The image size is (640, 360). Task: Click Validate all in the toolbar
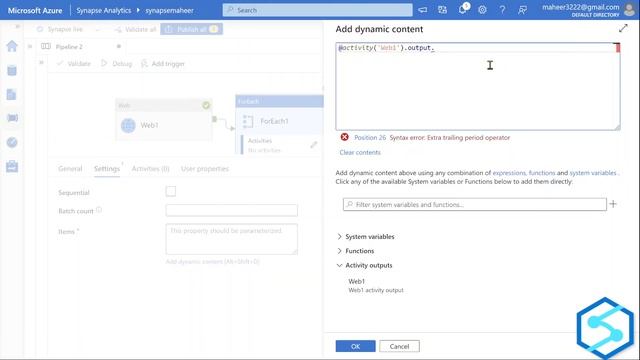tap(136, 29)
